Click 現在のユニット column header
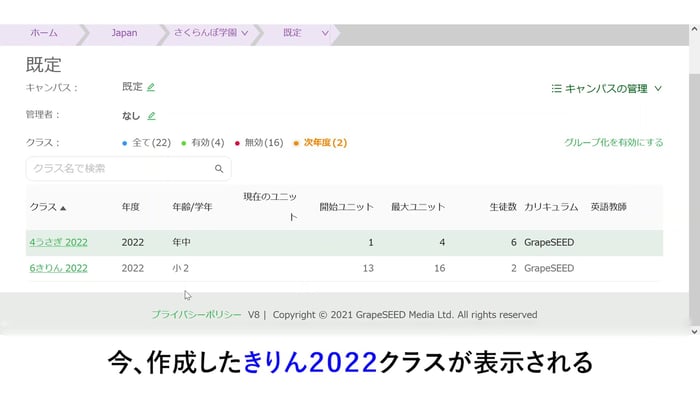This screenshot has height=393, width=700. pos(270,206)
